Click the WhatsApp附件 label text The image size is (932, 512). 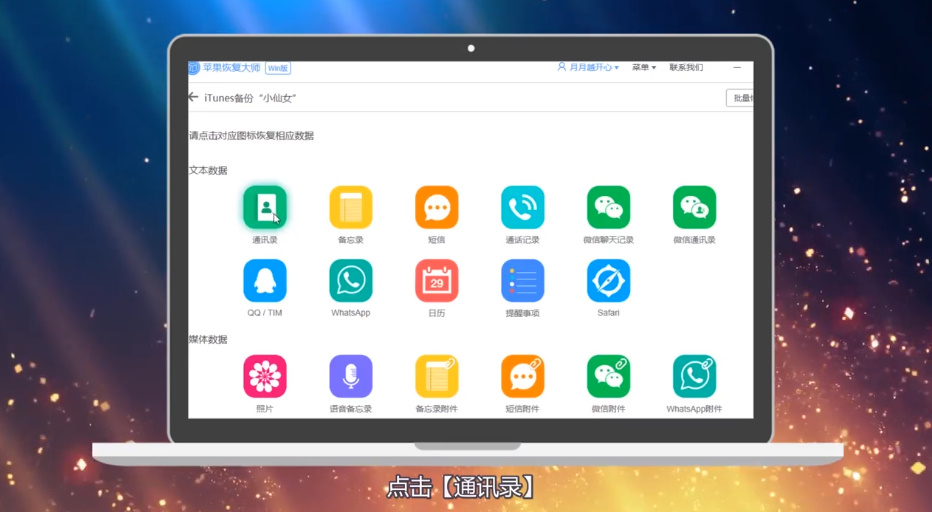click(694, 409)
